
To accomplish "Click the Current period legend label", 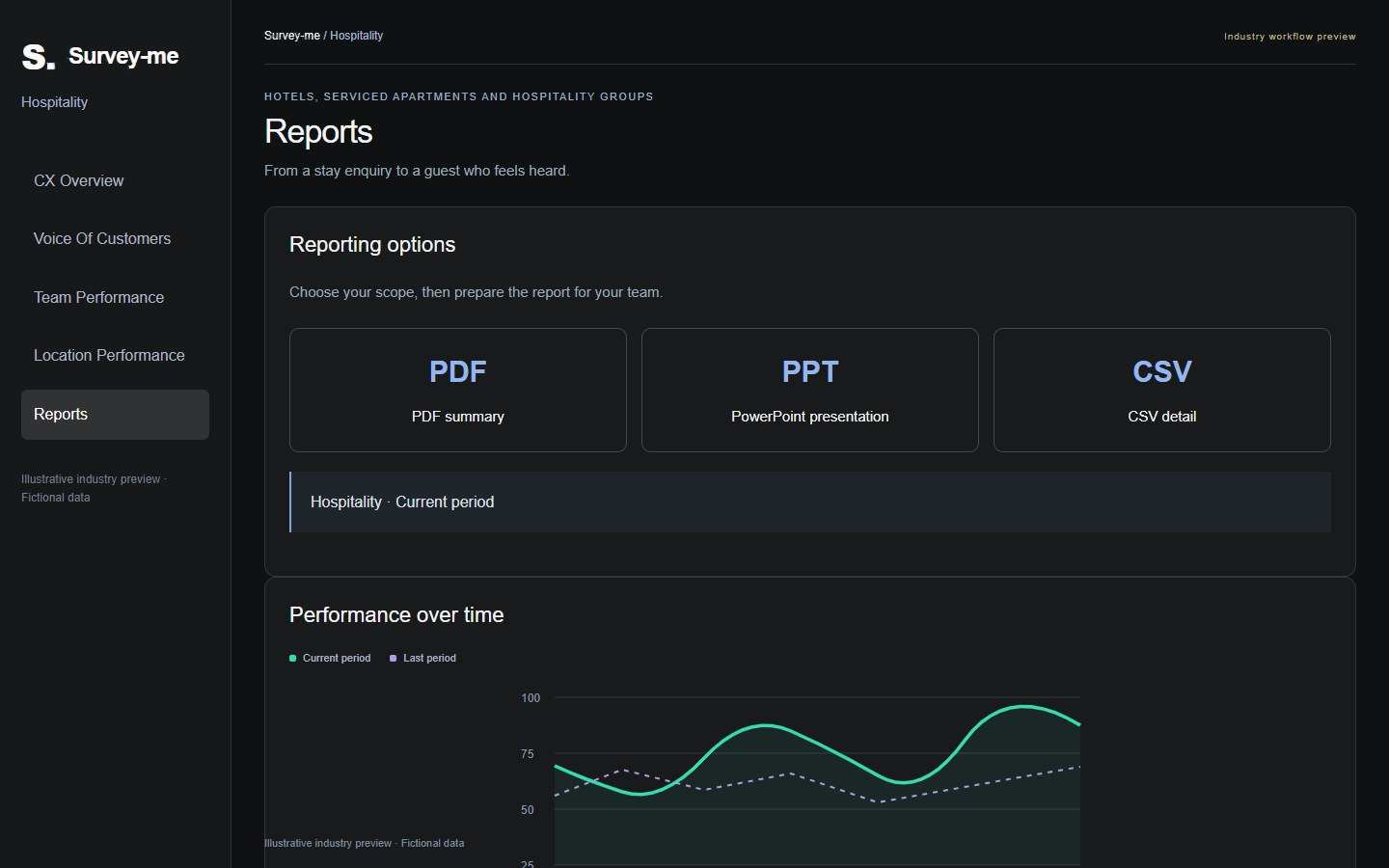I will click(337, 659).
